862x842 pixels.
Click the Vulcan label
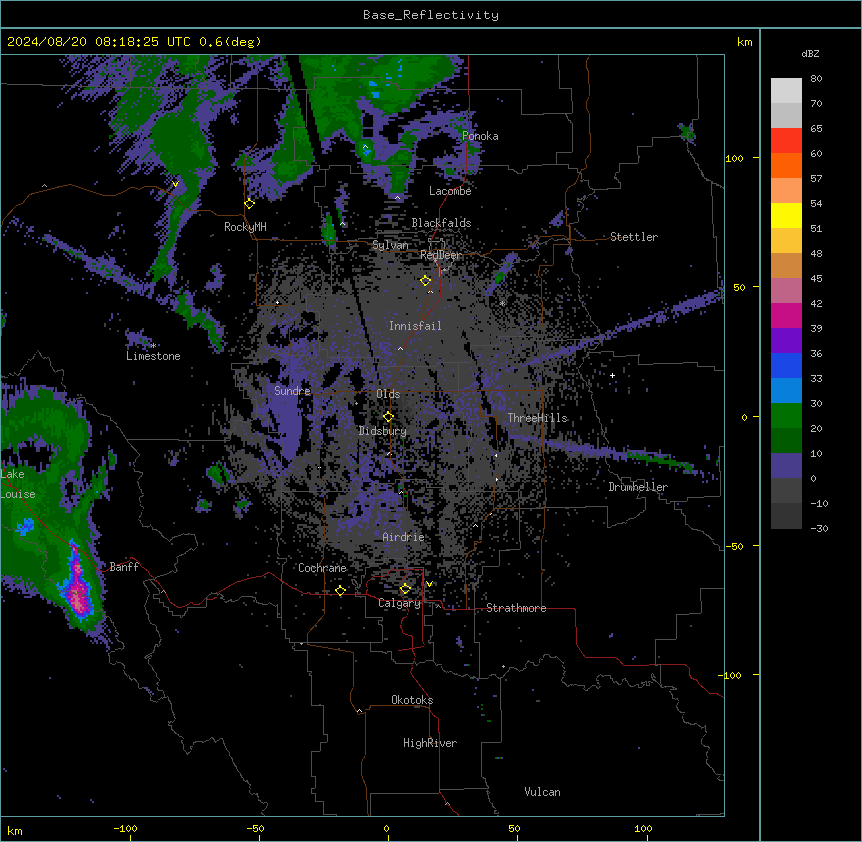(543, 792)
